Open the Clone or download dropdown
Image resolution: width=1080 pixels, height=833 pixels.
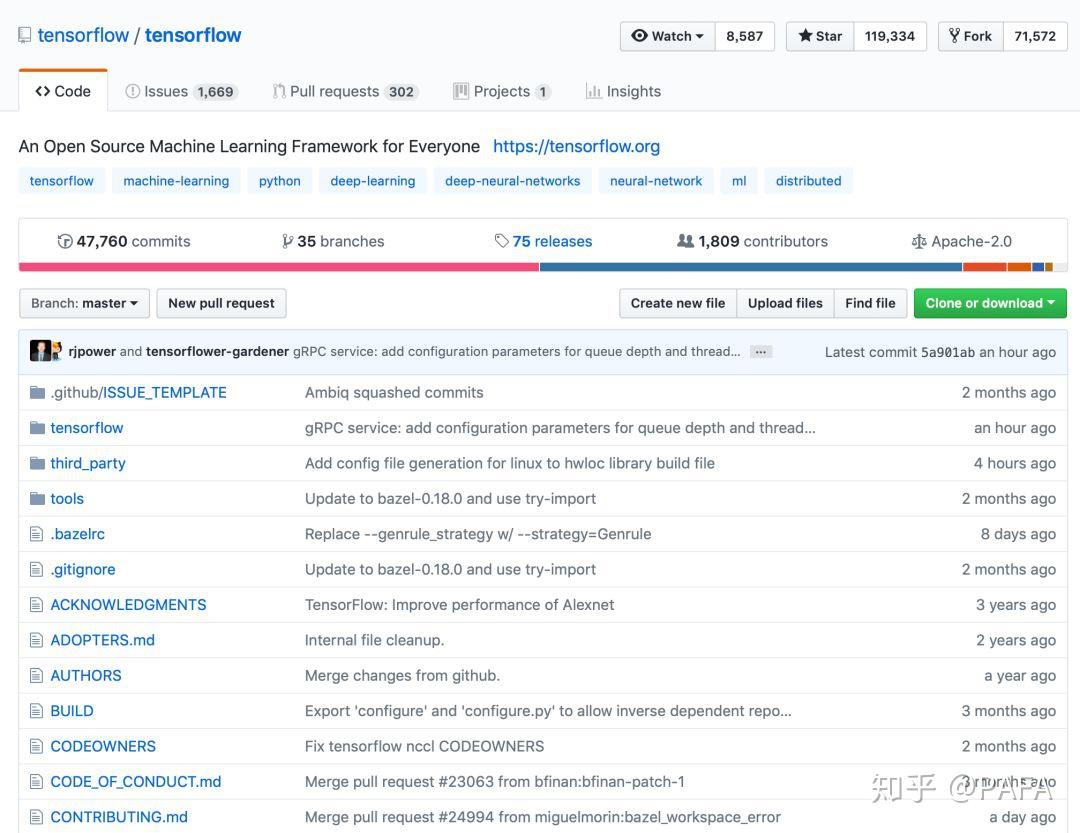pos(989,302)
